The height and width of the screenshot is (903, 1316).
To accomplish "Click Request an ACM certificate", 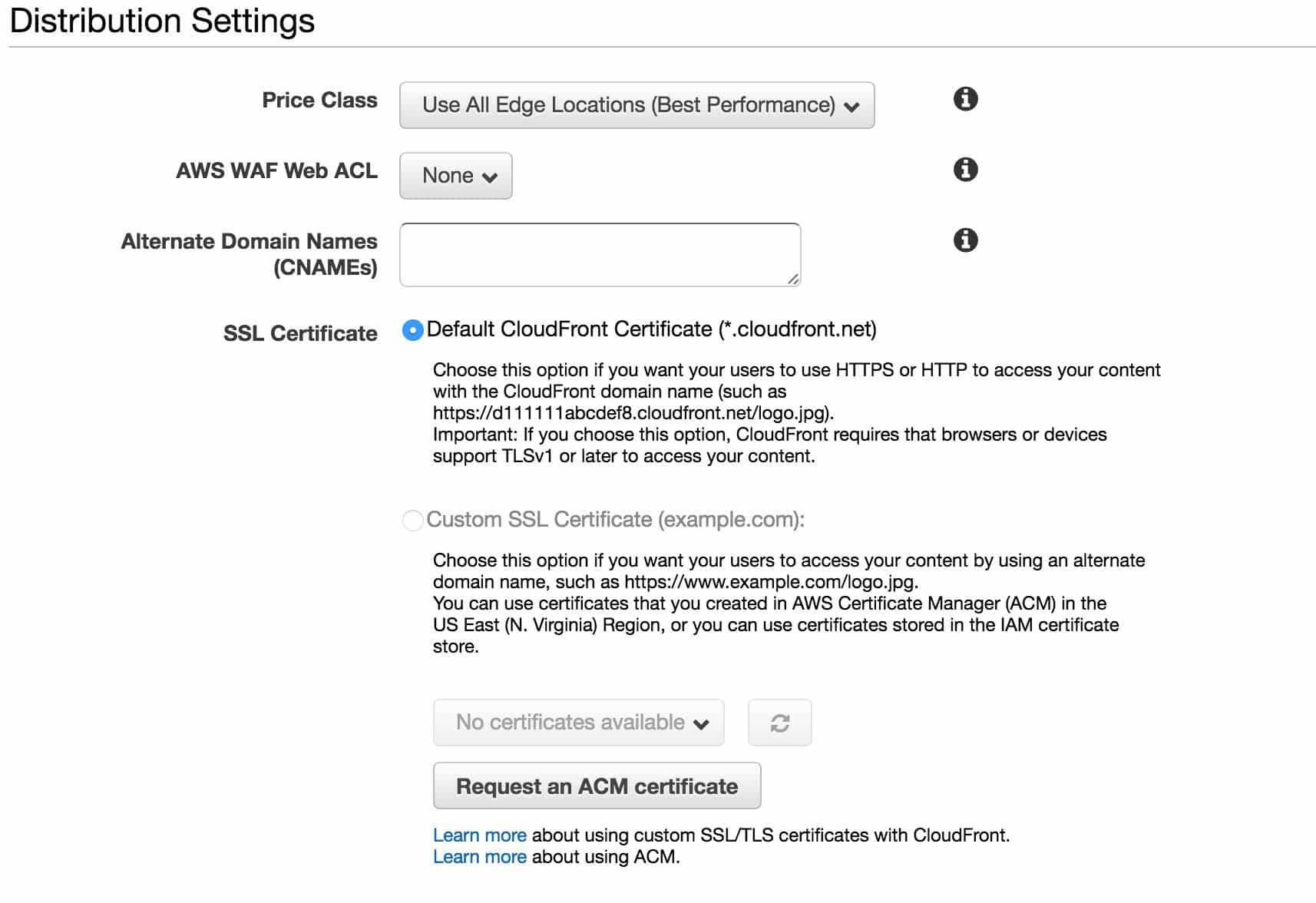I will [596, 785].
